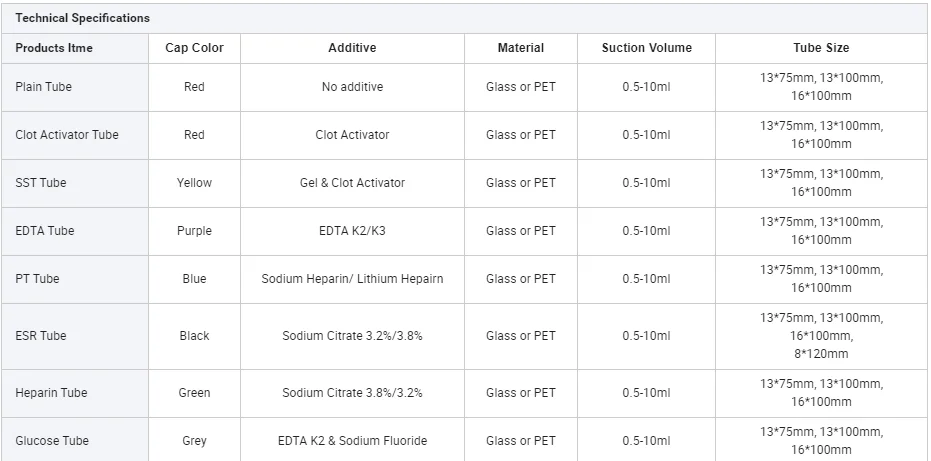Click the Additive column header

tap(352, 48)
